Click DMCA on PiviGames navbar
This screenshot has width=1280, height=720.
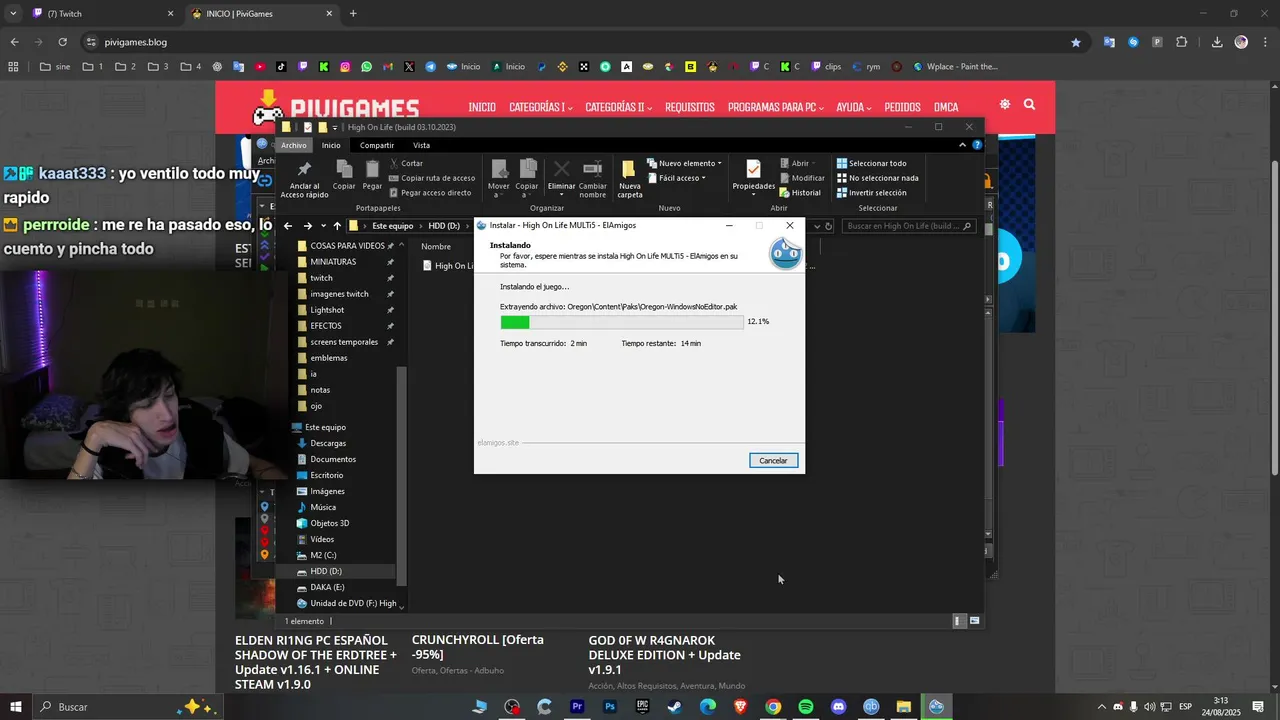click(946, 107)
